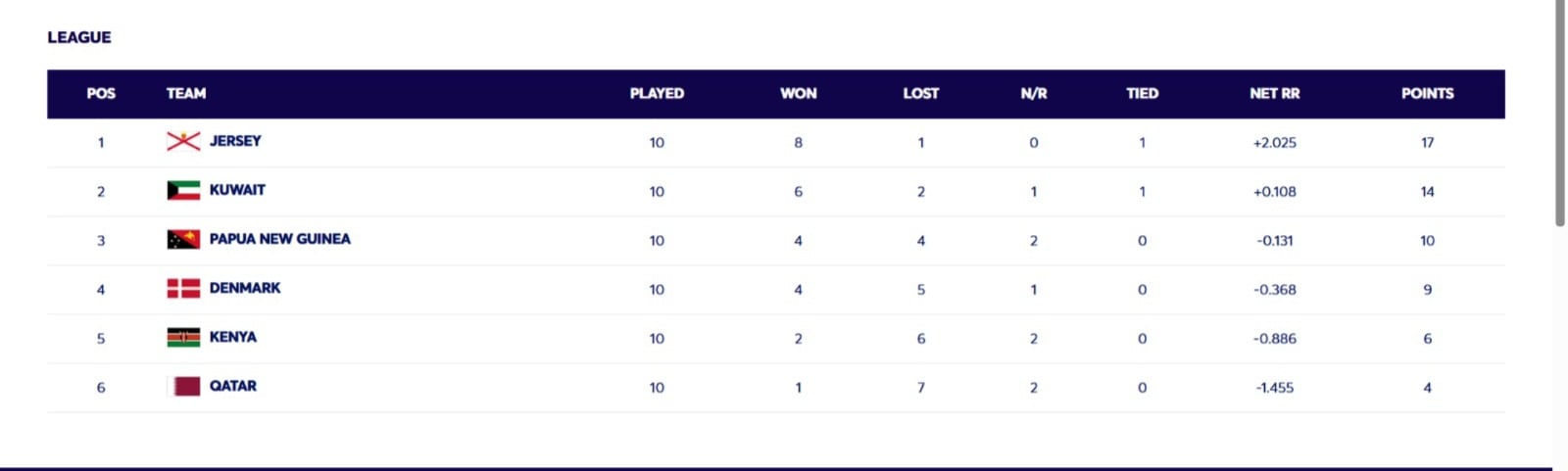Select the KENYA team name
Image resolution: width=1568 pixels, height=471 pixels.
click(233, 337)
